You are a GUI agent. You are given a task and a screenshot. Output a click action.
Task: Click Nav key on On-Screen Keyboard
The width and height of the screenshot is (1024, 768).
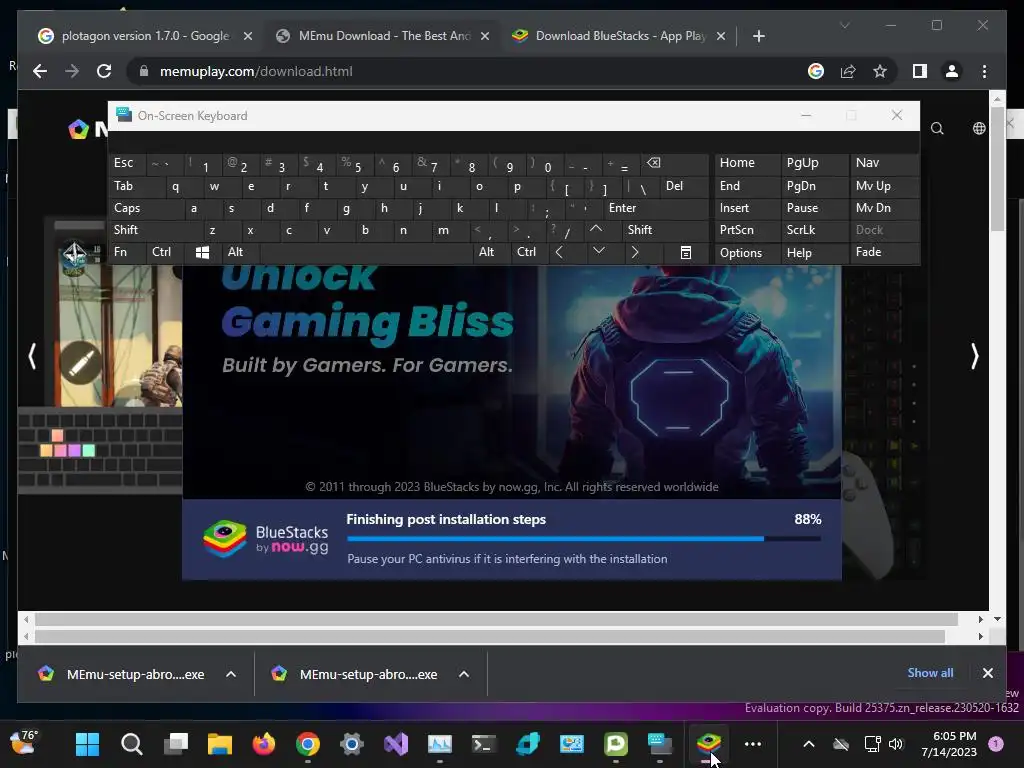[x=884, y=163]
